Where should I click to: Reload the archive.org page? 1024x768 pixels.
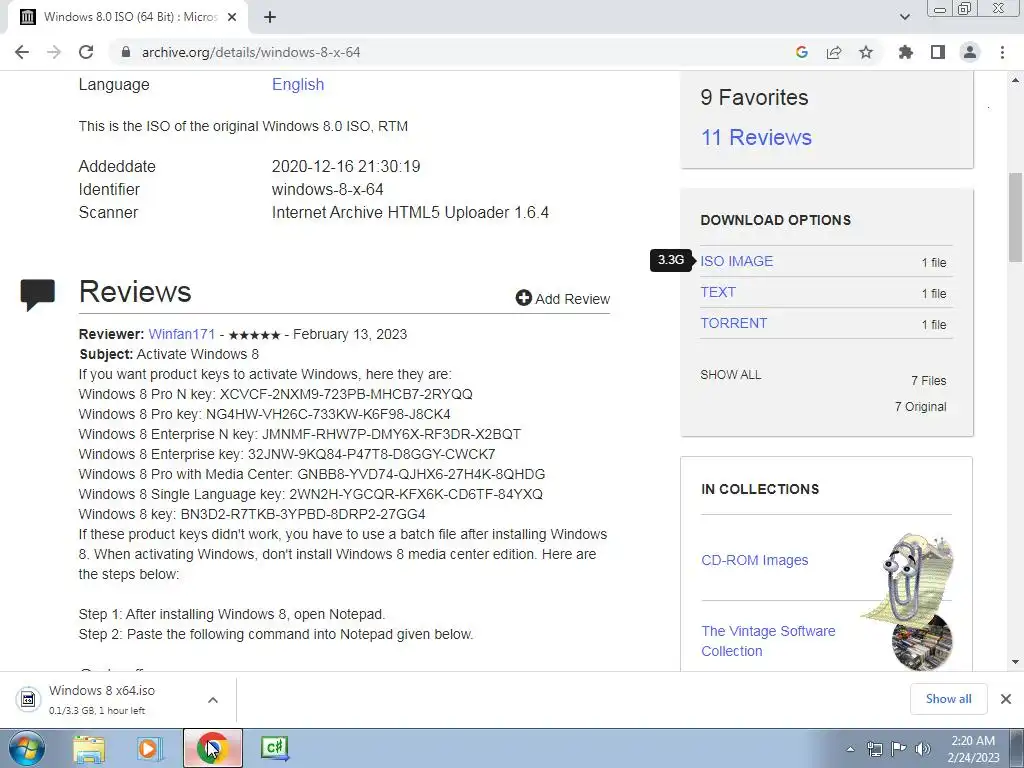(x=86, y=52)
